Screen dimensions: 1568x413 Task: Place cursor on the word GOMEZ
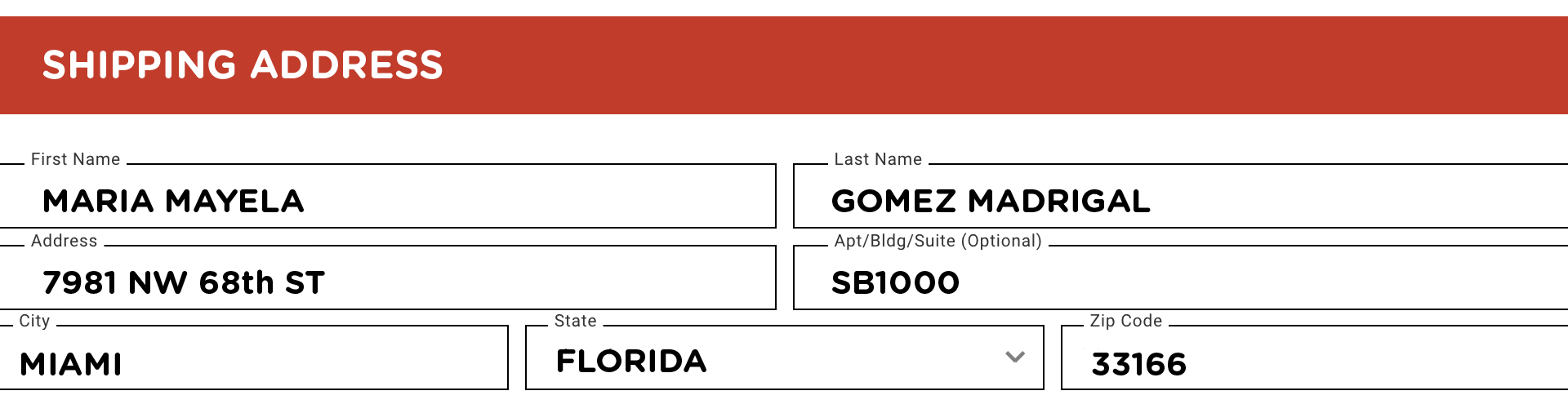pyautogui.click(x=893, y=201)
